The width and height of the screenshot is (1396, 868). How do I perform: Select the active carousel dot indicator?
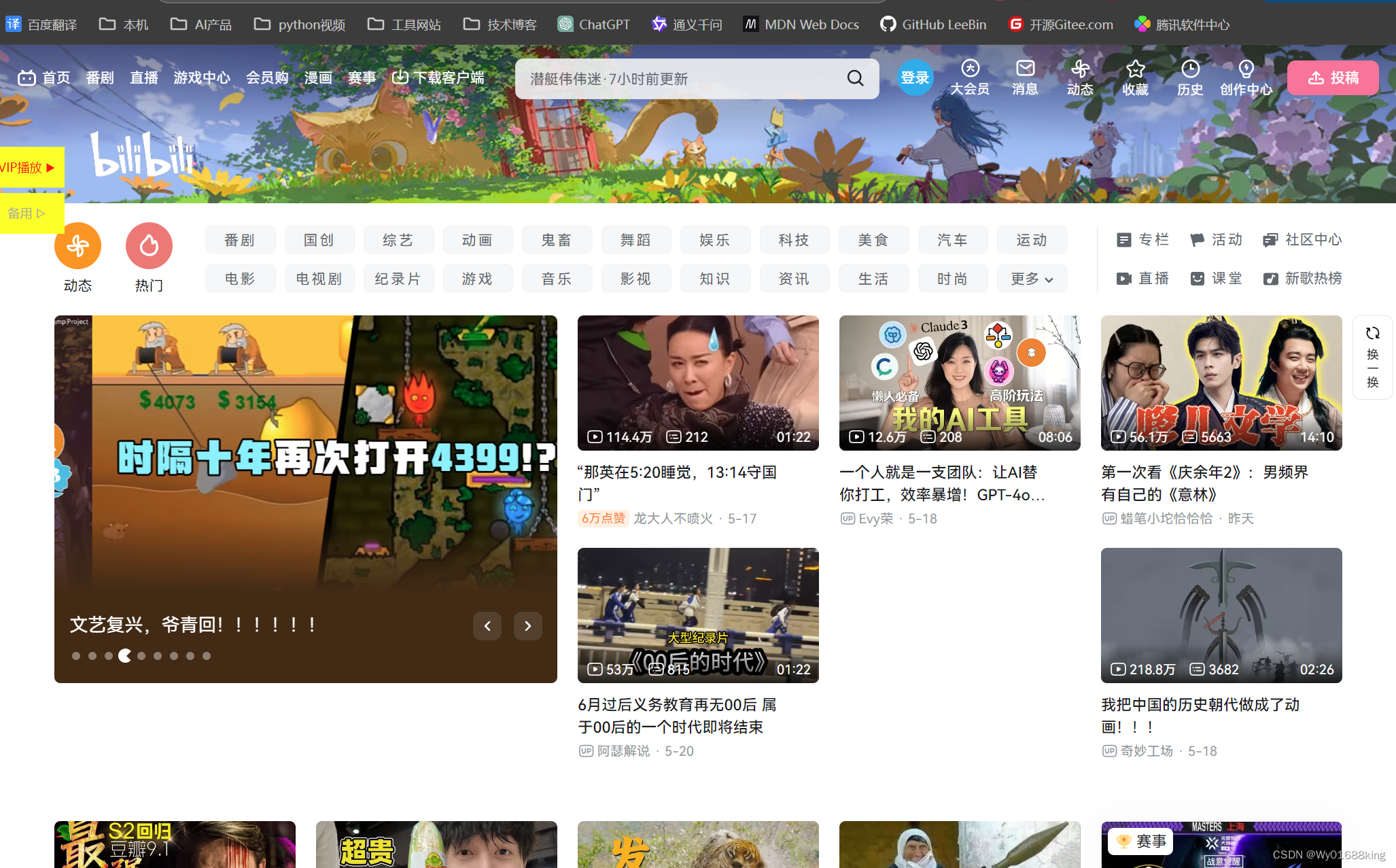coord(125,656)
